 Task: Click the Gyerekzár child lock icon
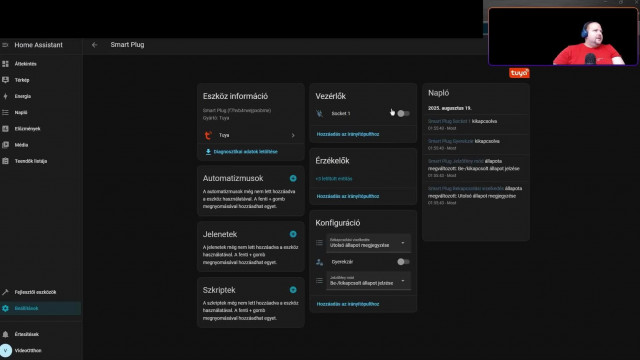pos(320,262)
